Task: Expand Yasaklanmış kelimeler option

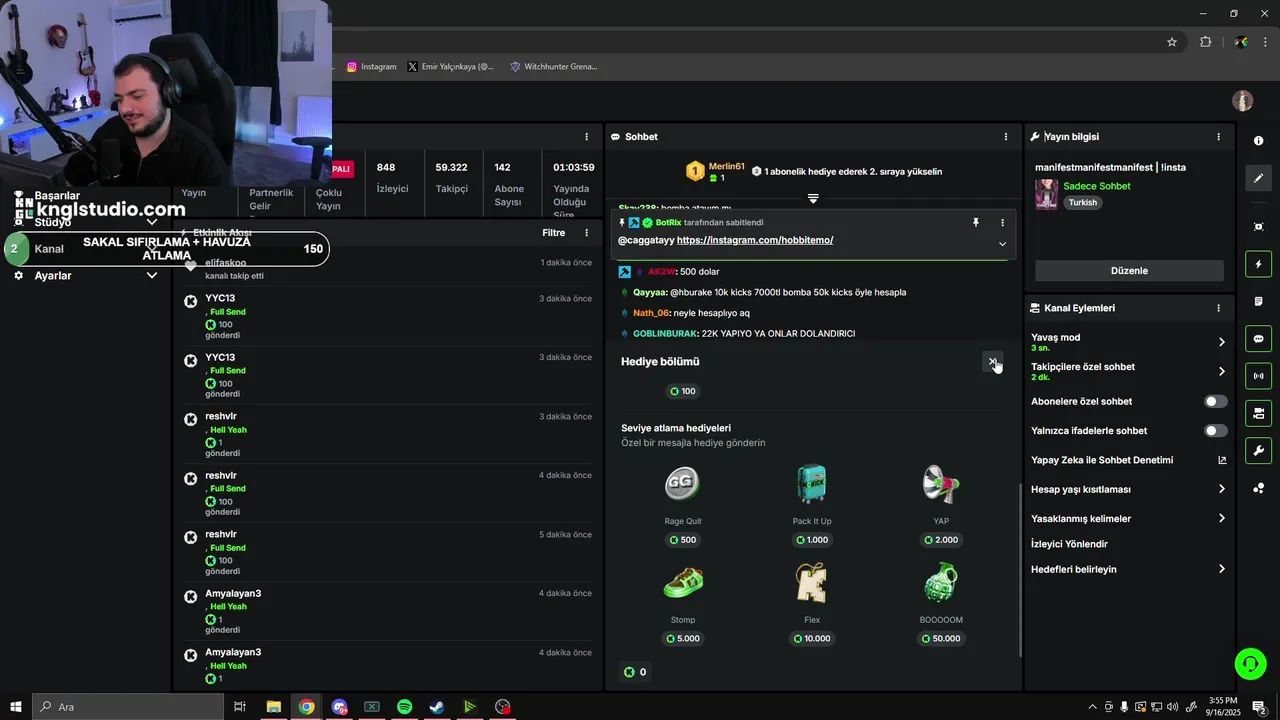Action: [1222, 518]
